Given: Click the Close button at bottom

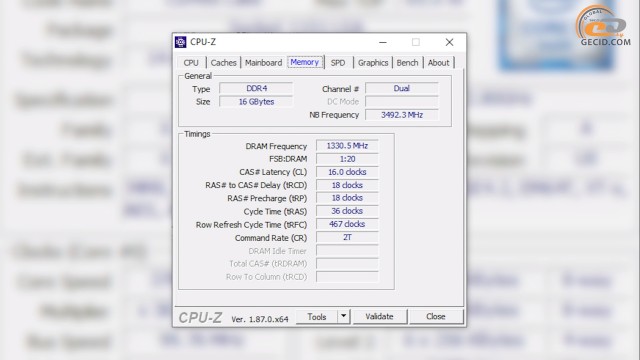Looking at the screenshot, I should 436,317.
